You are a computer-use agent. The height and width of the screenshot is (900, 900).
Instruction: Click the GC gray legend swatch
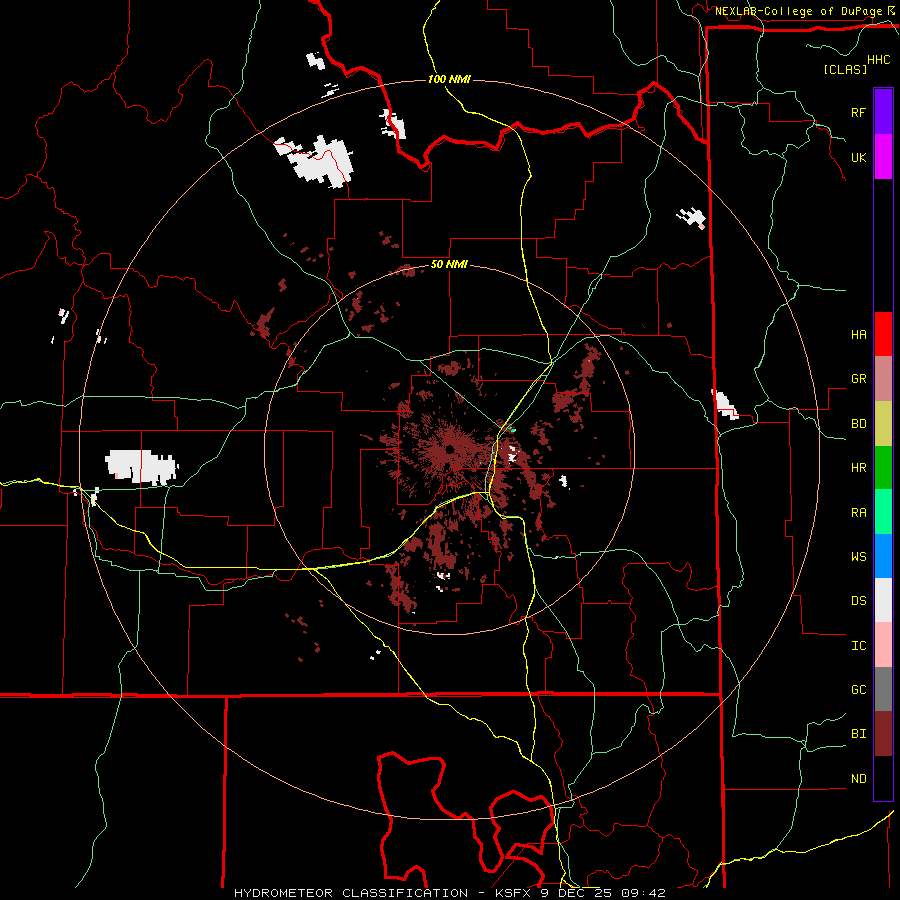point(883,689)
